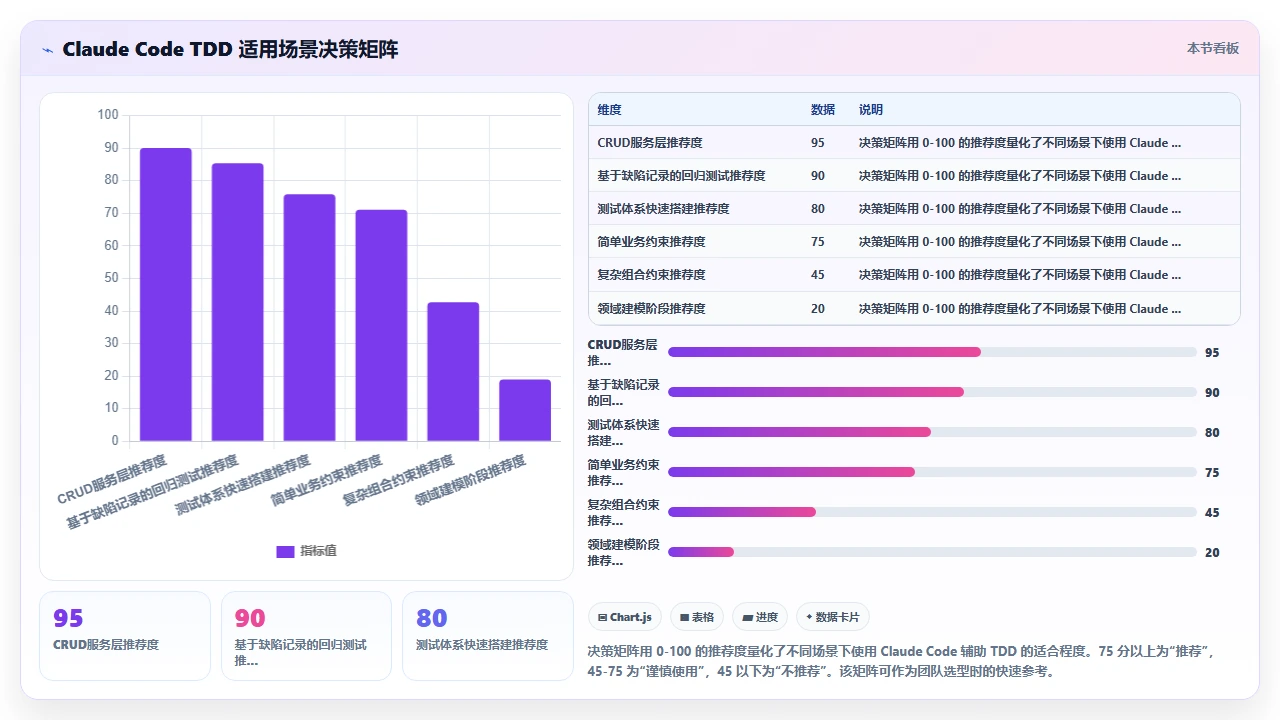The image size is (1280, 720).
Task: Click the CRUD服务层 progress bar
Action: pyautogui.click(x=932, y=352)
